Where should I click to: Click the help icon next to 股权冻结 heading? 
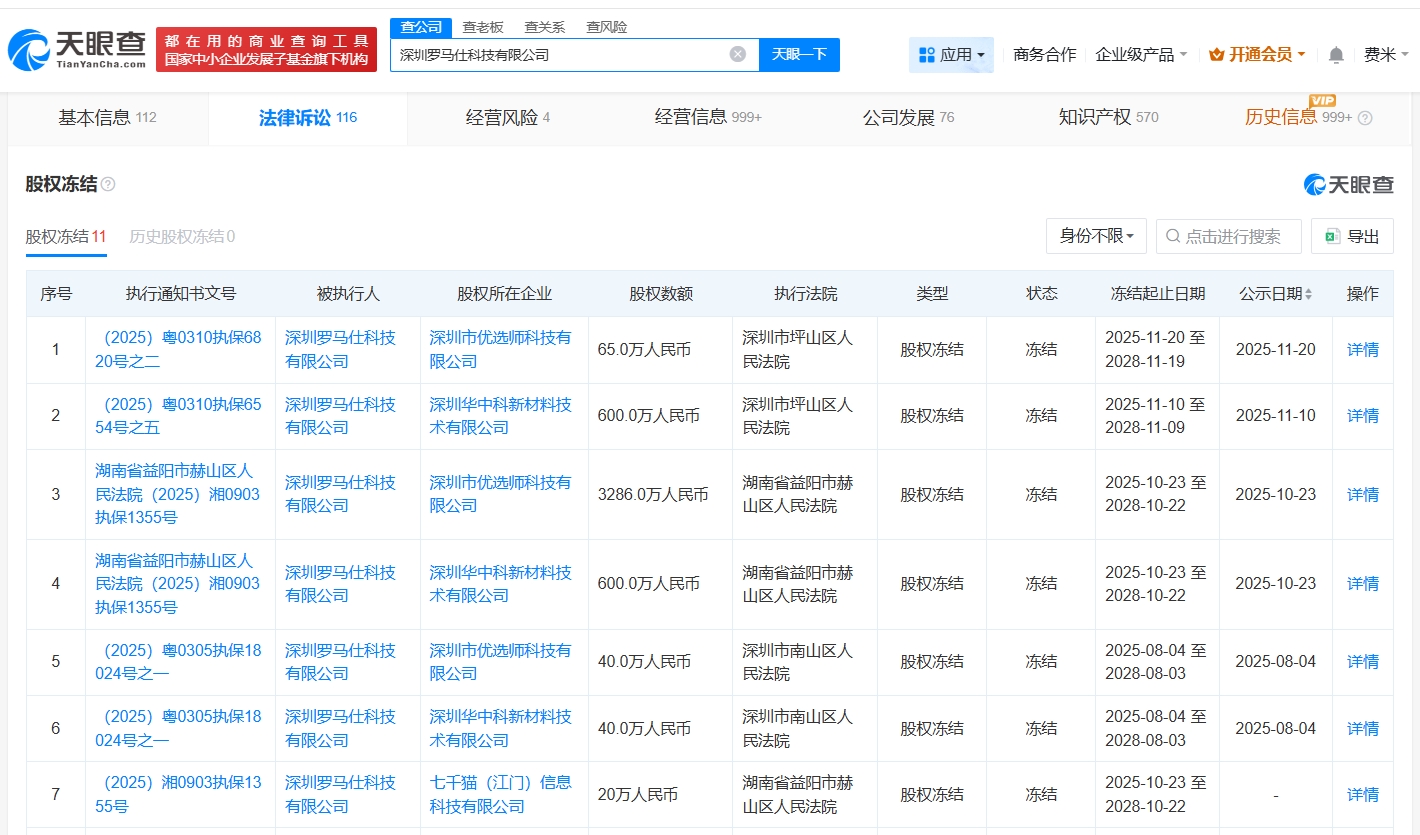coord(108,184)
